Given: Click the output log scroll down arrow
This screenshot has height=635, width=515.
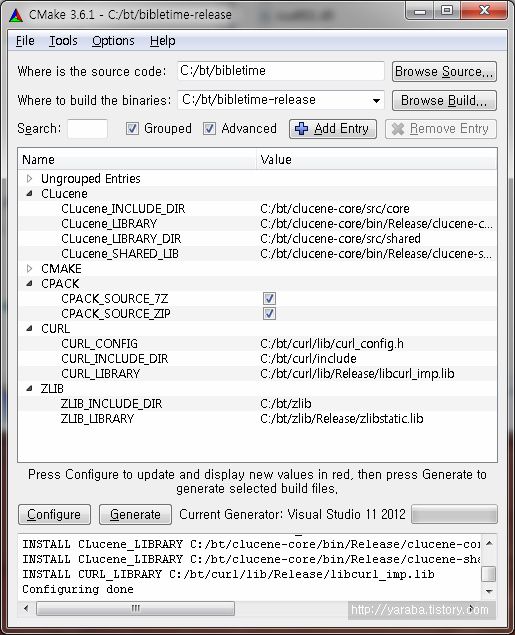Looking at the screenshot, I should point(489,592).
